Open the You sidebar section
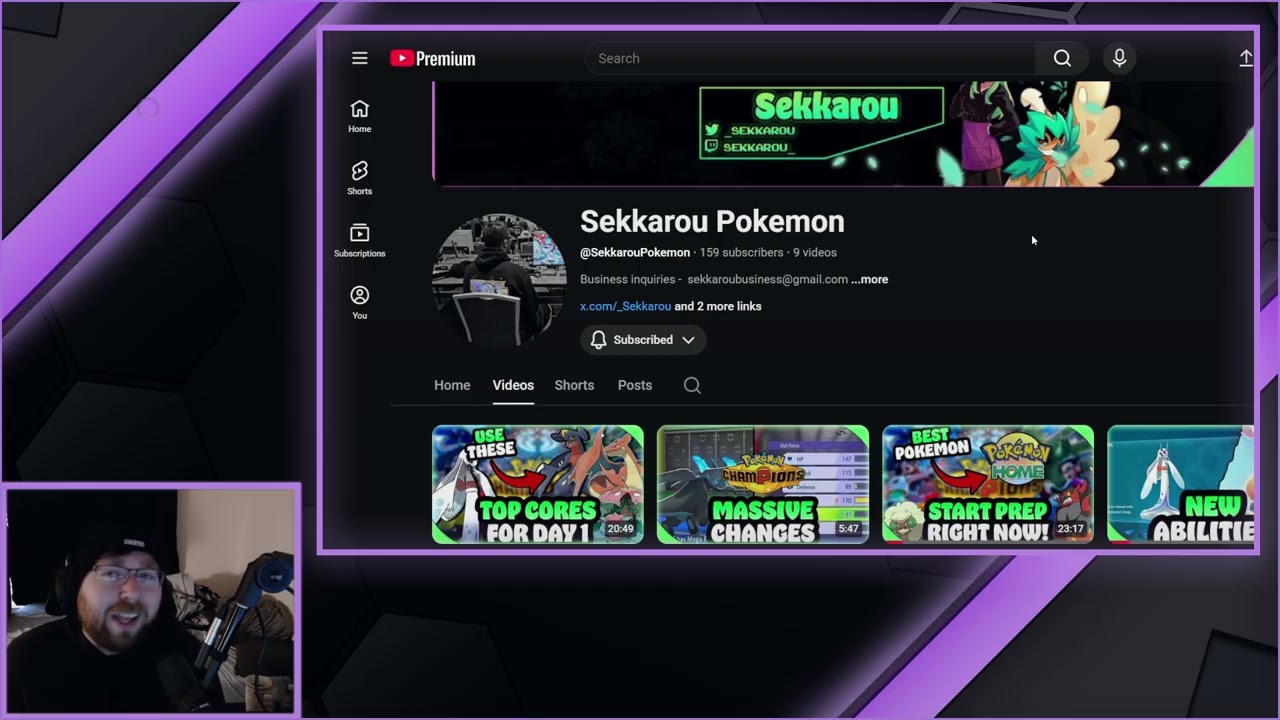The height and width of the screenshot is (720, 1280). pyautogui.click(x=360, y=302)
